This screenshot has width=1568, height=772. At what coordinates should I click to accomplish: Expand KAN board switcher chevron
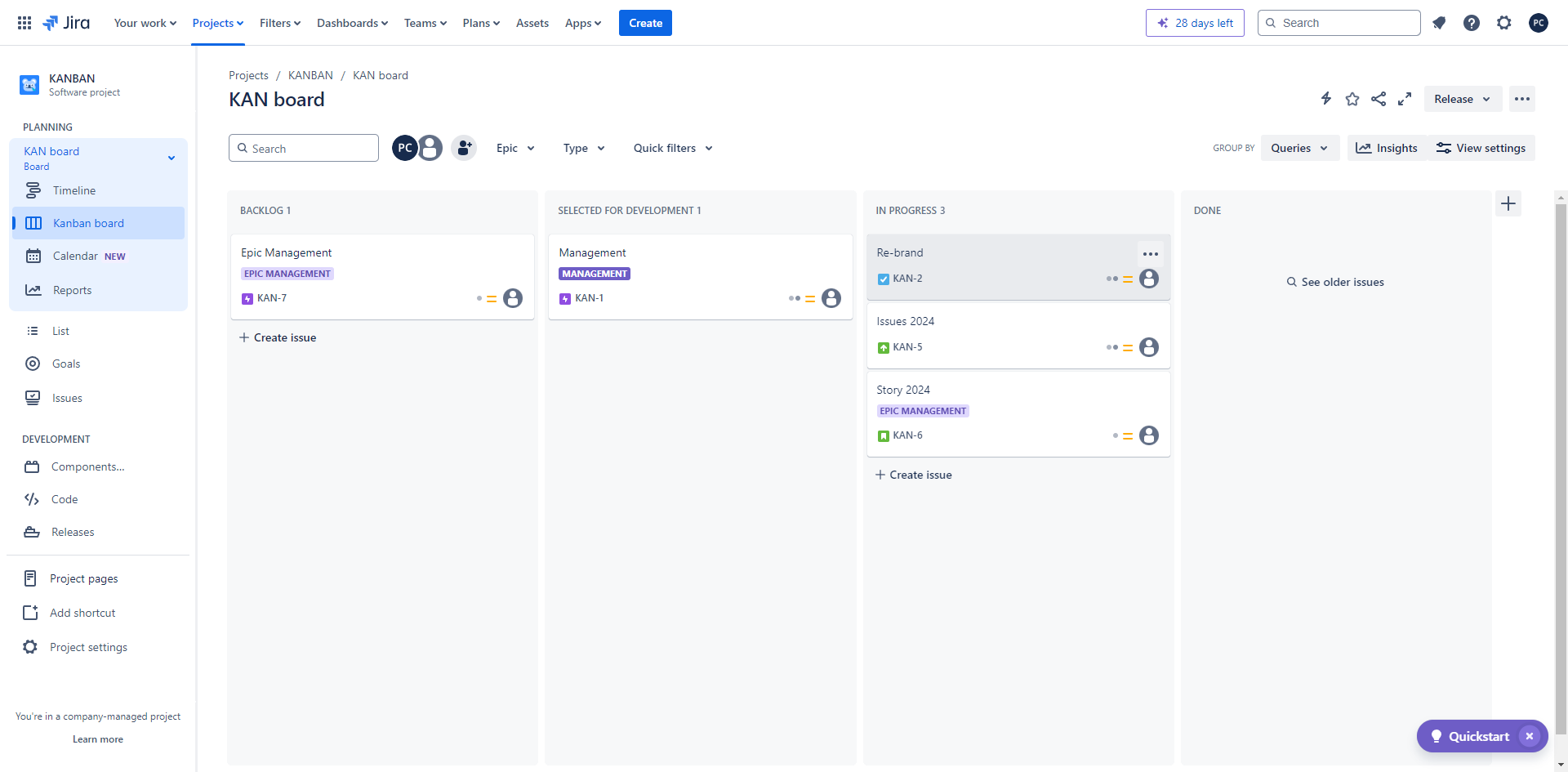pos(171,158)
